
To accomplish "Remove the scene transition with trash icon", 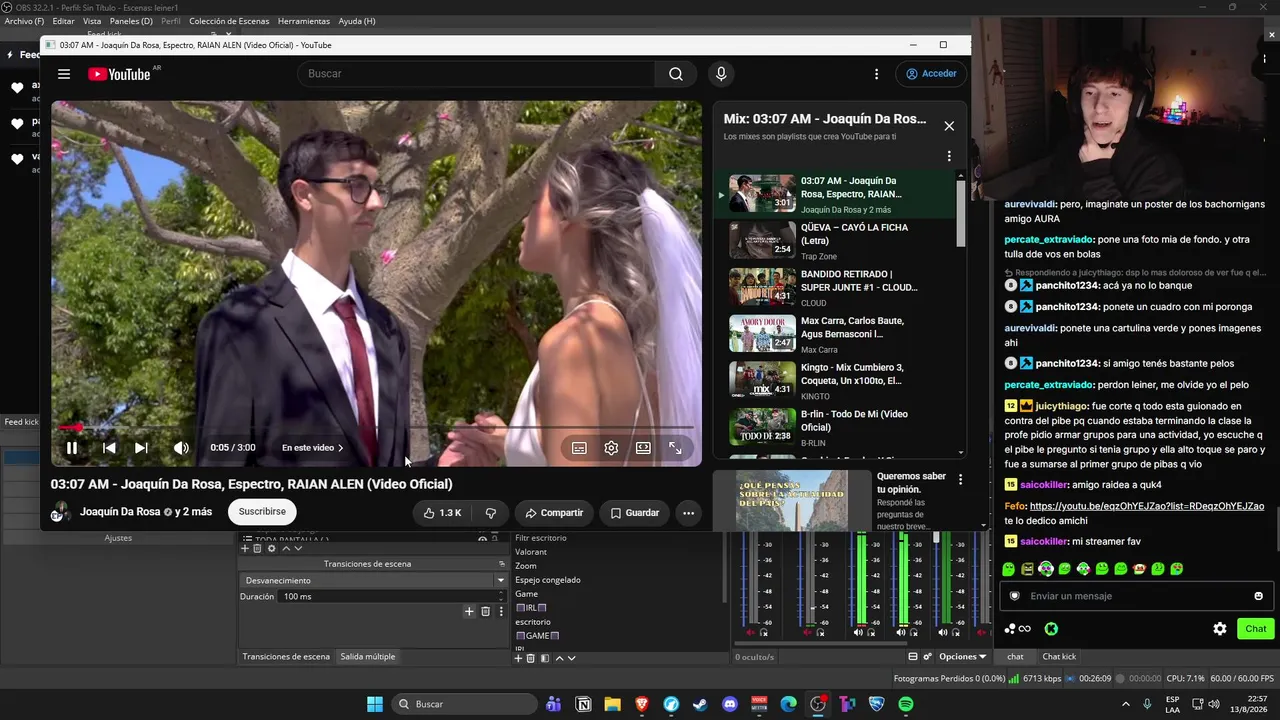I will tap(485, 612).
